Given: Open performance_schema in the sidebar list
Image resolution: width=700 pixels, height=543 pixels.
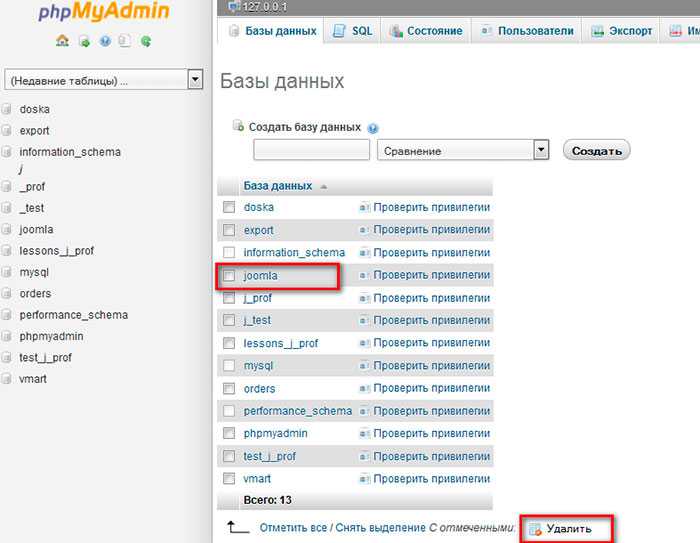Looking at the screenshot, I should [x=74, y=315].
